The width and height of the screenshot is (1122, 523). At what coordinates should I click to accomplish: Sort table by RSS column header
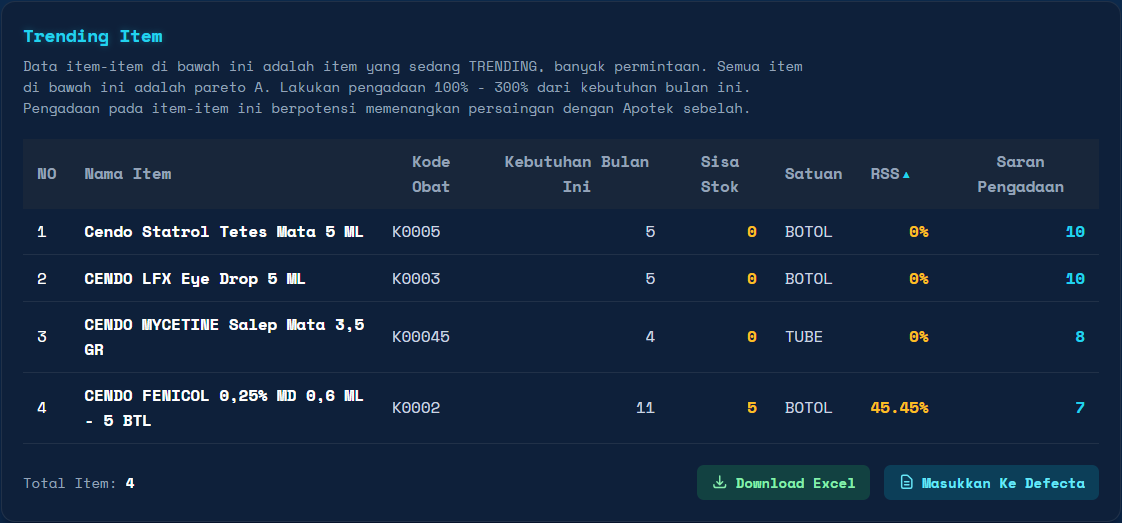click(885, 174)
